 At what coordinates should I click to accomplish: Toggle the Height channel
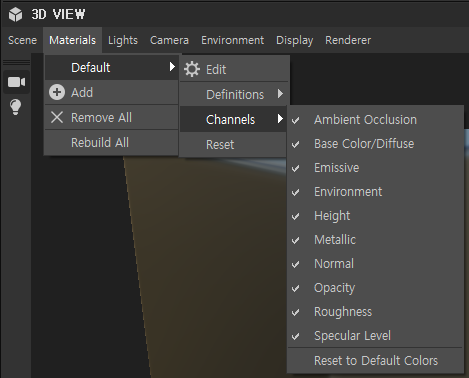[375, 216]
